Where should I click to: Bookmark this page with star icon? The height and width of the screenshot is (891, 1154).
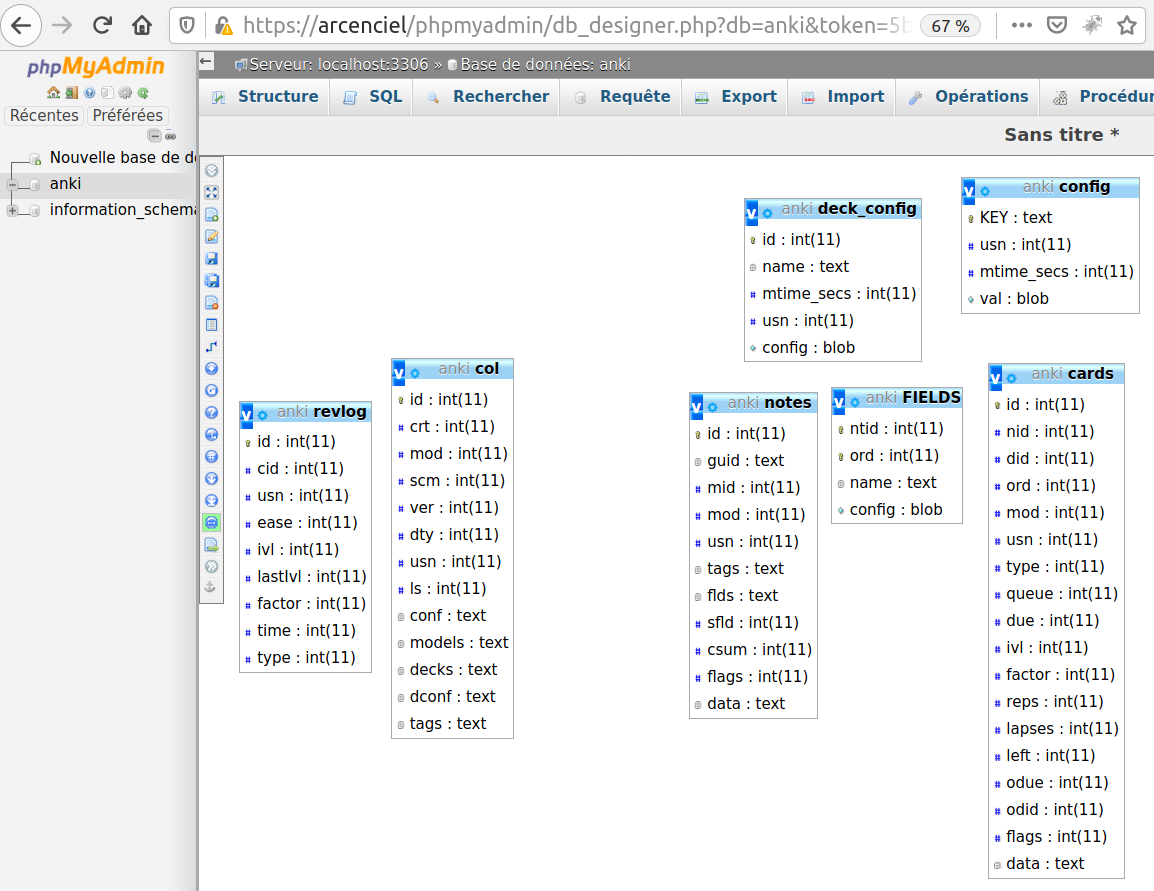tap(1127, 26)
